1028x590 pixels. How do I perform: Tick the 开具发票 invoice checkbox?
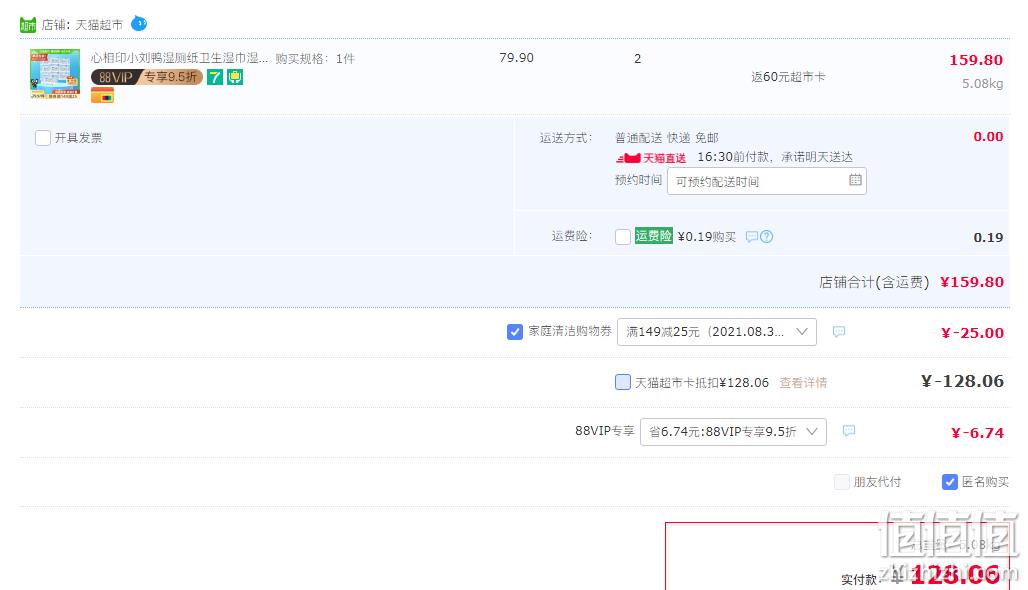[x=43, y=138]
